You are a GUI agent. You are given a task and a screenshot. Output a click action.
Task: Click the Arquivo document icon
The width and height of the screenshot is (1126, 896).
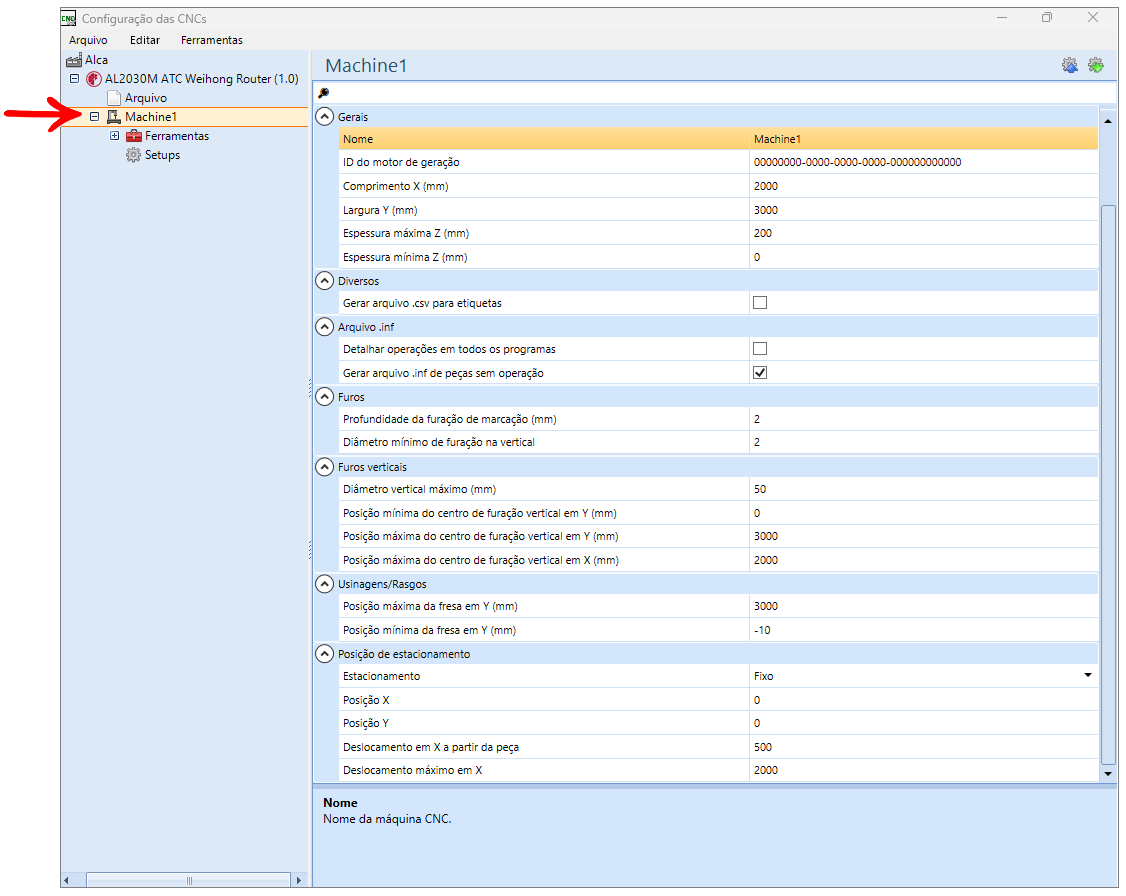click(114, 98)
